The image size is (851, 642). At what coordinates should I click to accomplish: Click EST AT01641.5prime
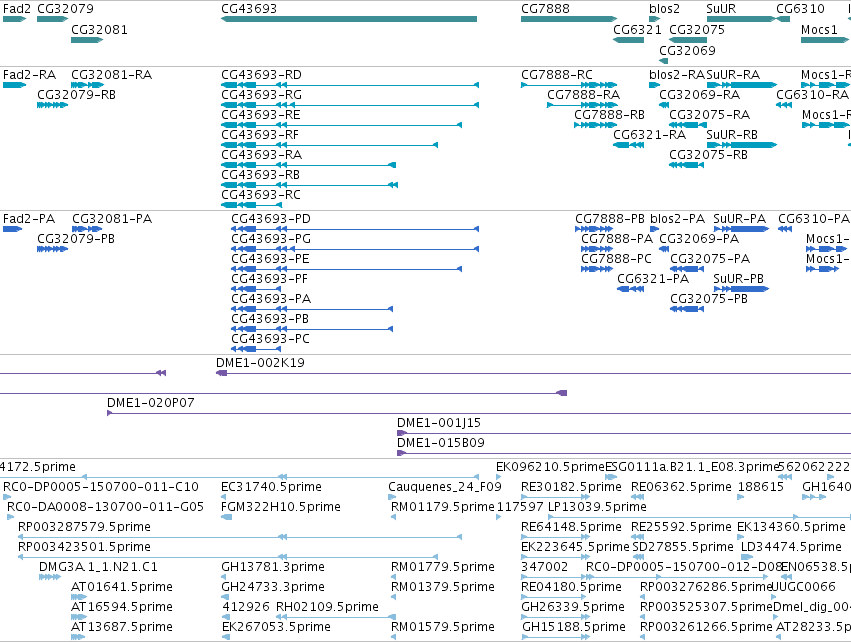coord(79,597)
